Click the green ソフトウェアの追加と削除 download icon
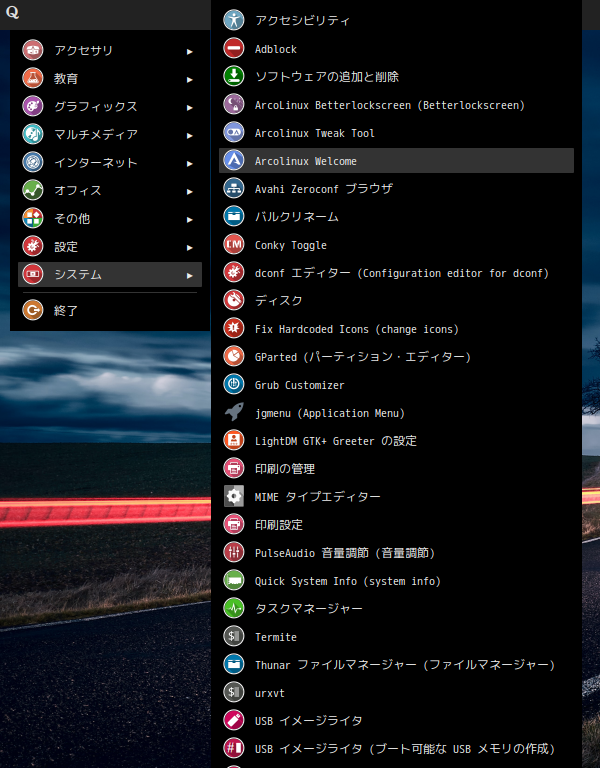600x768 pixels. click(x=234, y=76)
